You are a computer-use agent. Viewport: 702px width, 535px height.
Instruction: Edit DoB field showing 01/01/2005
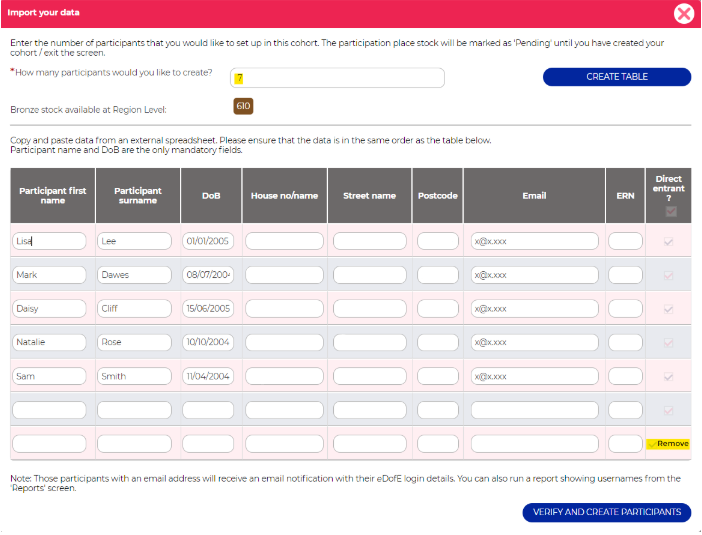click(x=208, y=241)
